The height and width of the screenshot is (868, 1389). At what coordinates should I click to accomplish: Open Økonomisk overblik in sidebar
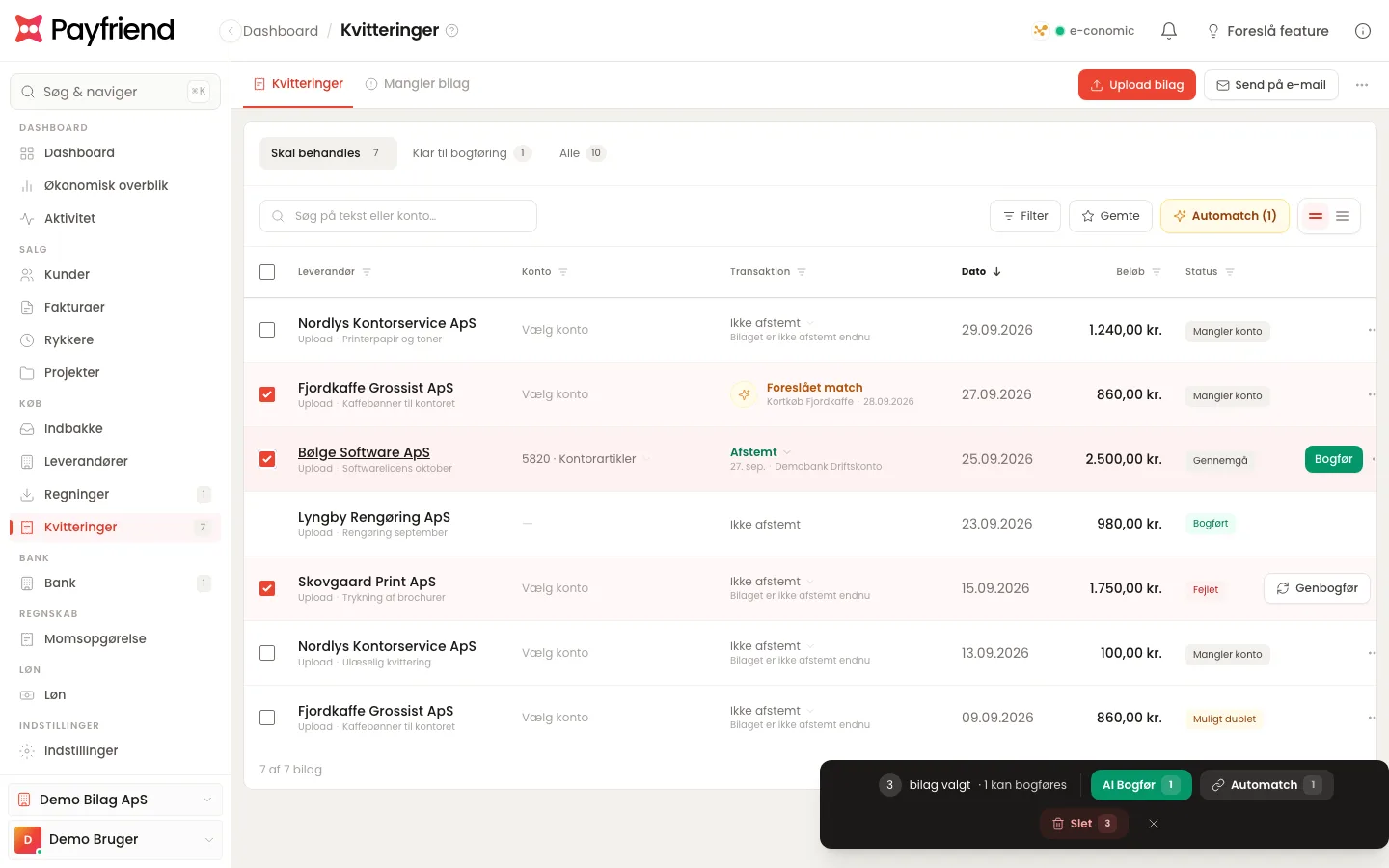[x=116, y=186]
